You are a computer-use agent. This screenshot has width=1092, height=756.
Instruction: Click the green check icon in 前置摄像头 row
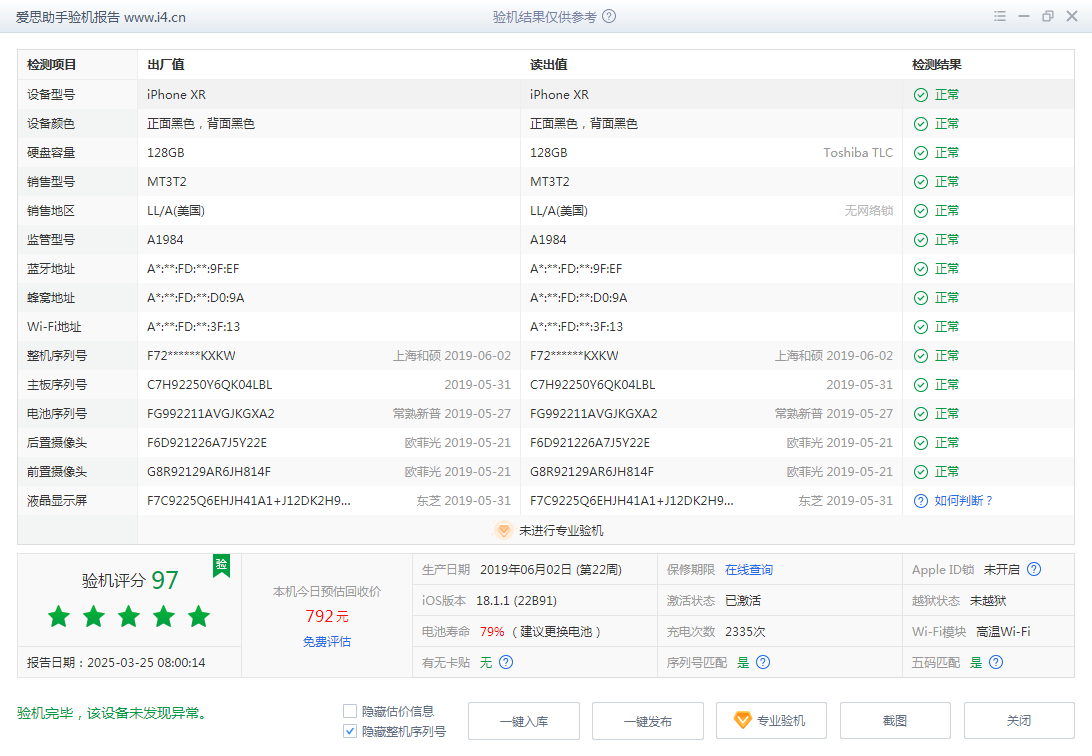point(921,472)
